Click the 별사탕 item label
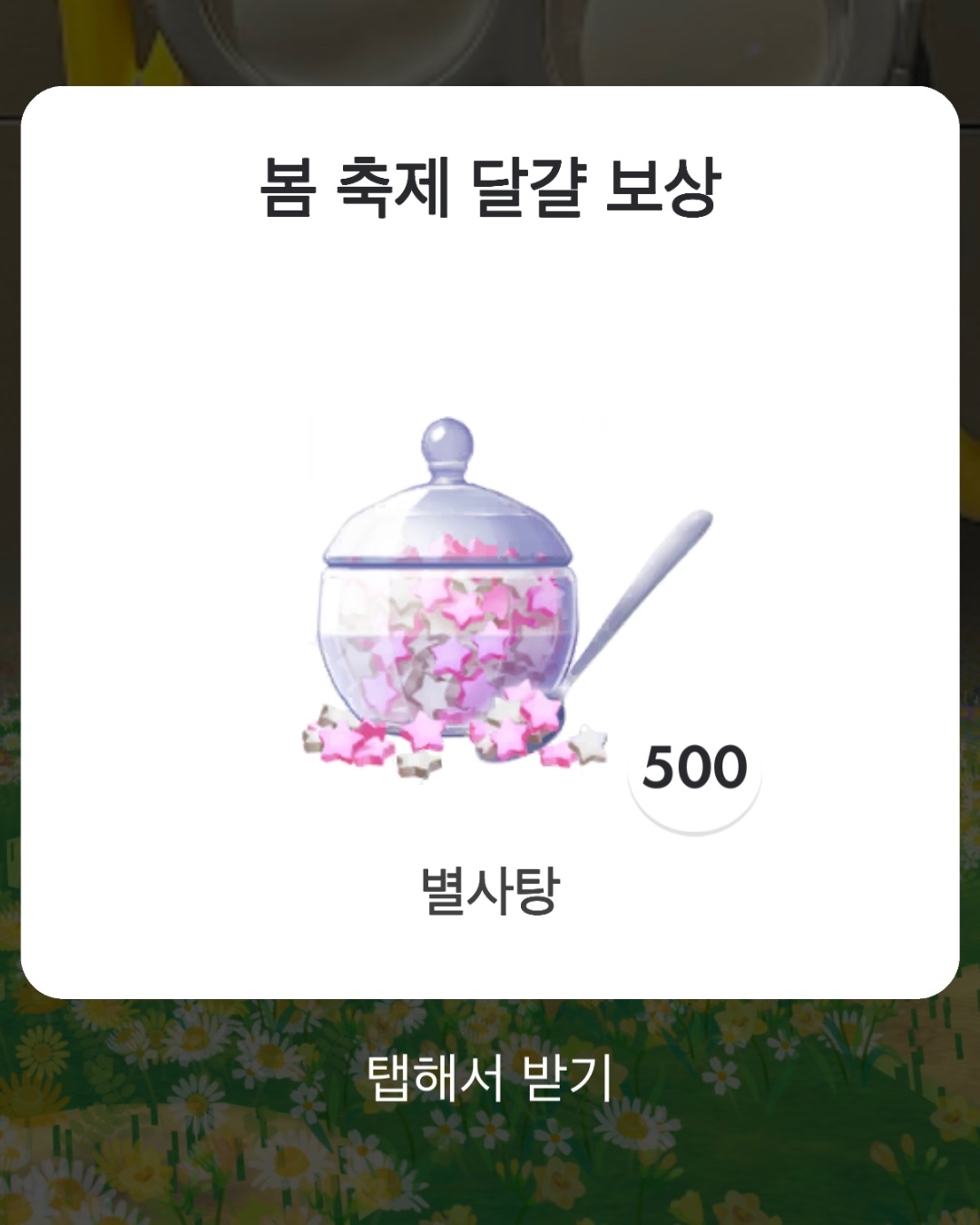 [490, 891]
